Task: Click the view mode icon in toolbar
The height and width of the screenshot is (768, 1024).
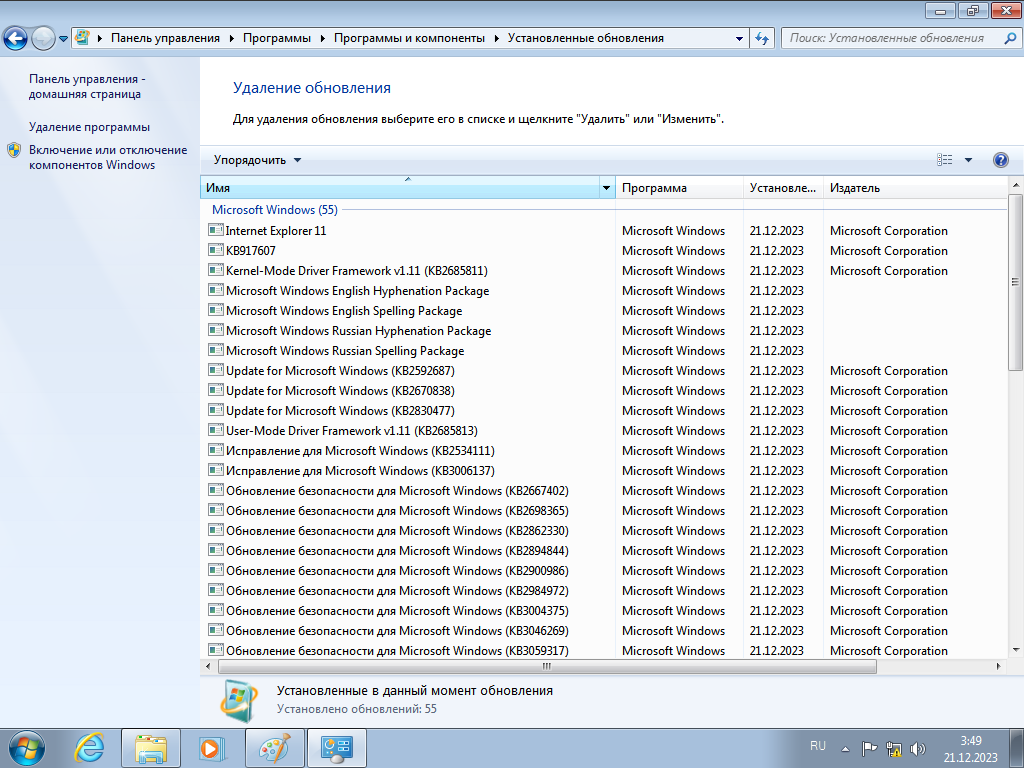Action: point(945,160)
